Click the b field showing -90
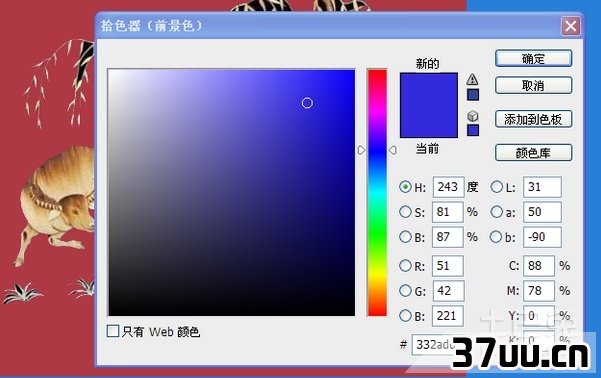This screenshot has height=378, width=601. 542,237
